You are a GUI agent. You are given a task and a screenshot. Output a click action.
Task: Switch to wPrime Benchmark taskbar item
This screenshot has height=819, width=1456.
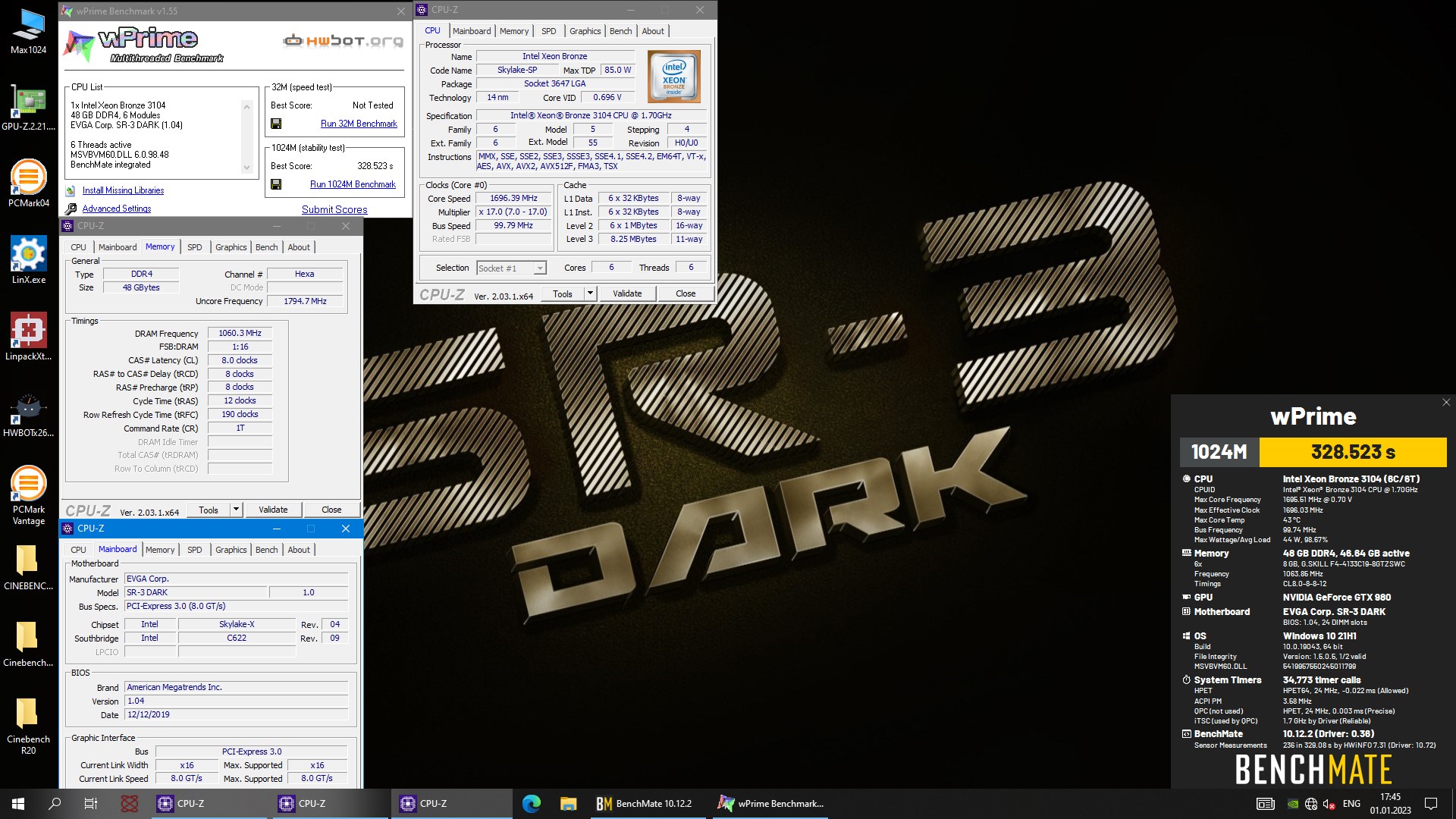point(770,804)
